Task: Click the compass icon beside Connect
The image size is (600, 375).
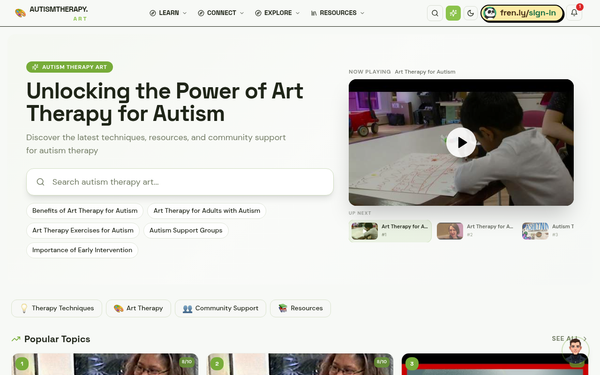Action: 201,13
